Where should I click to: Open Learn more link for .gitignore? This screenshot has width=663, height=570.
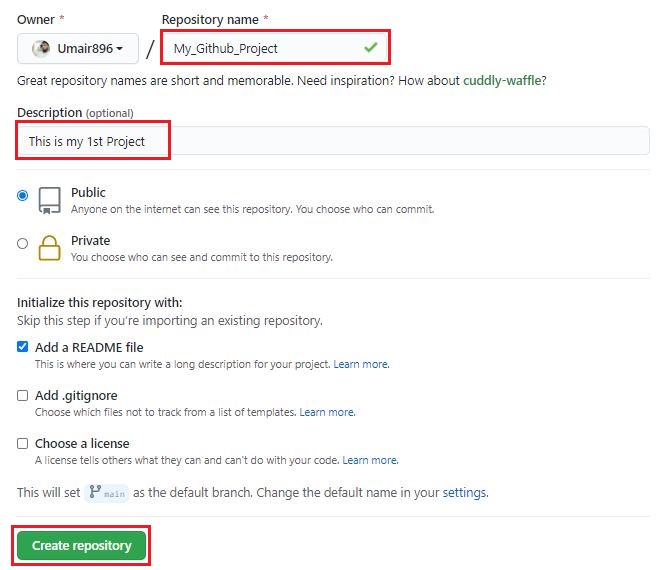point(326,412)
